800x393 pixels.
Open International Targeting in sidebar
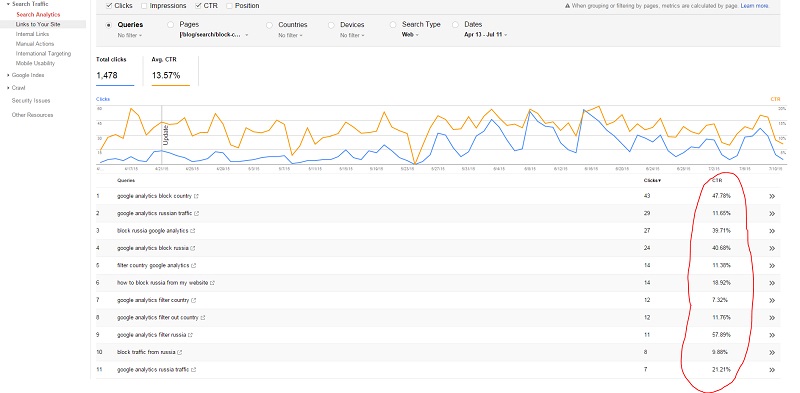(43, 54)
